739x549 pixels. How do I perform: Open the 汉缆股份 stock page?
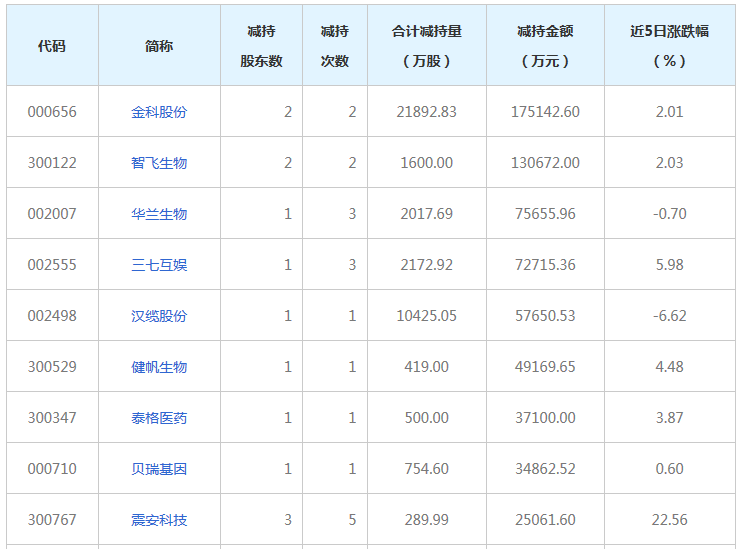tap(159, 316)
